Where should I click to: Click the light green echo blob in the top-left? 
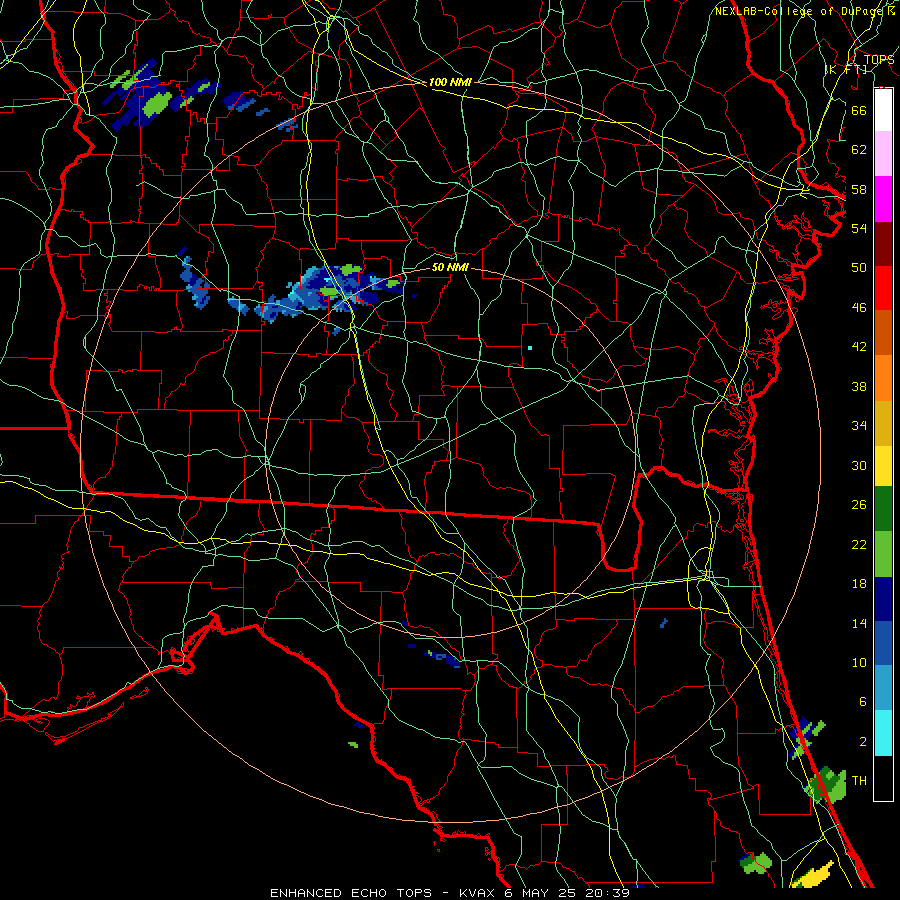coord(157,103)
